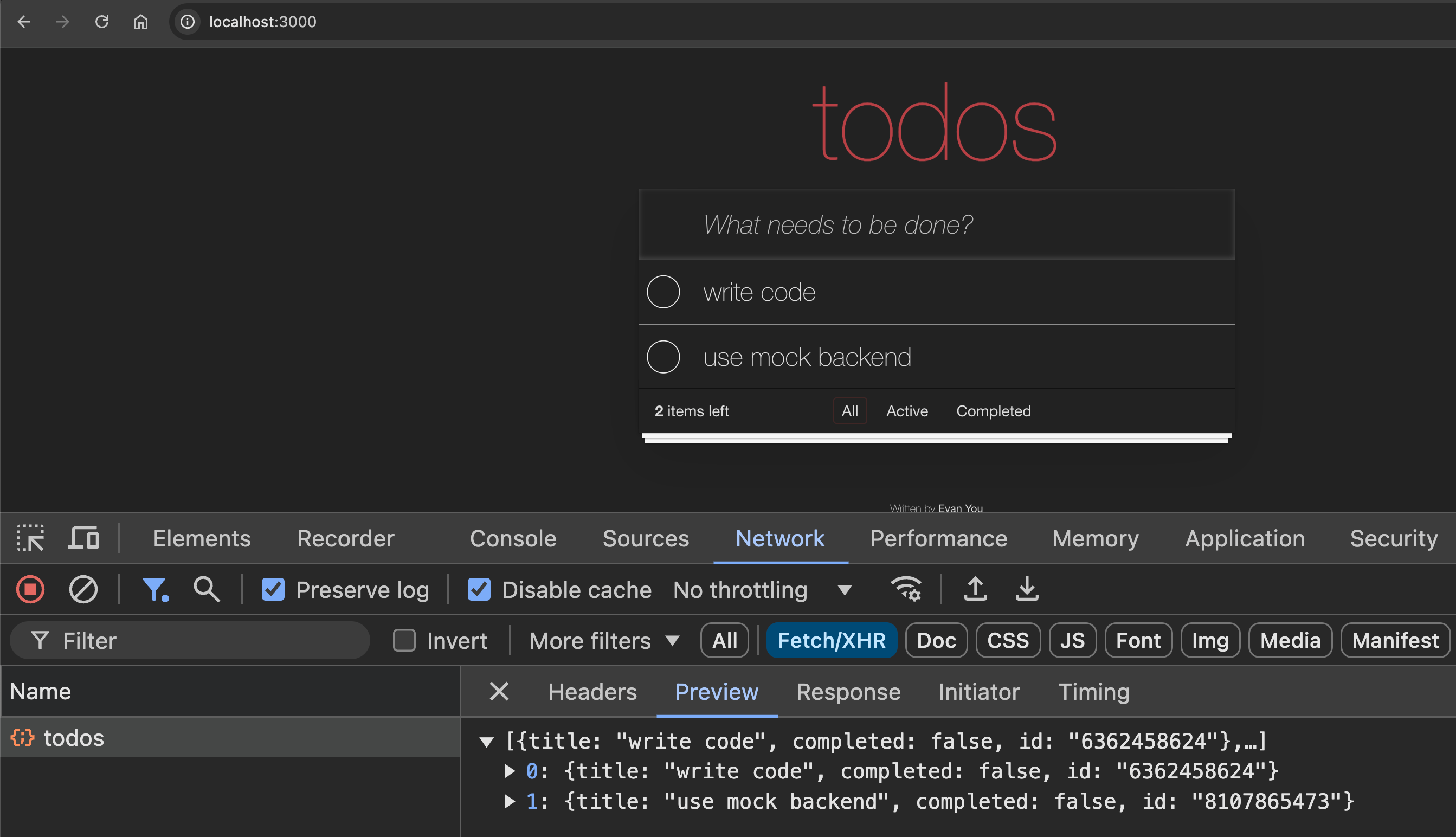Open the Recorder panel
The width and height of the screenshot is (1456, 837).
click(x=345, y=539)
